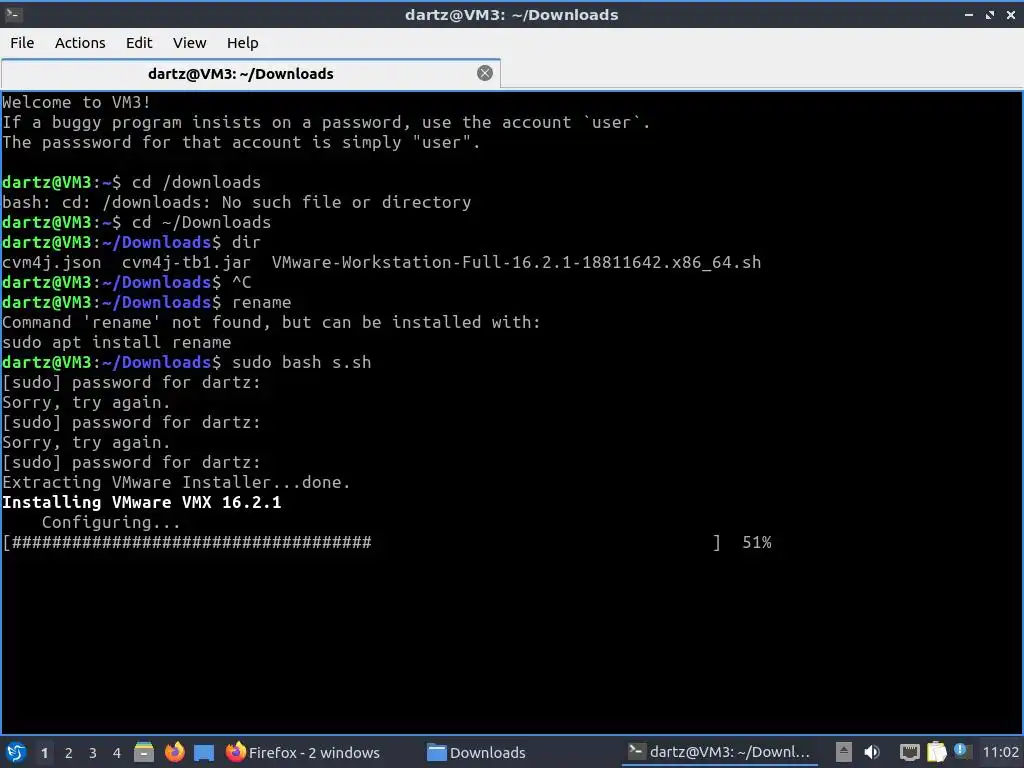This screenshot has width=1024, height=768.
Task: Open the clipboard manager tray icon
Action: 936,752
